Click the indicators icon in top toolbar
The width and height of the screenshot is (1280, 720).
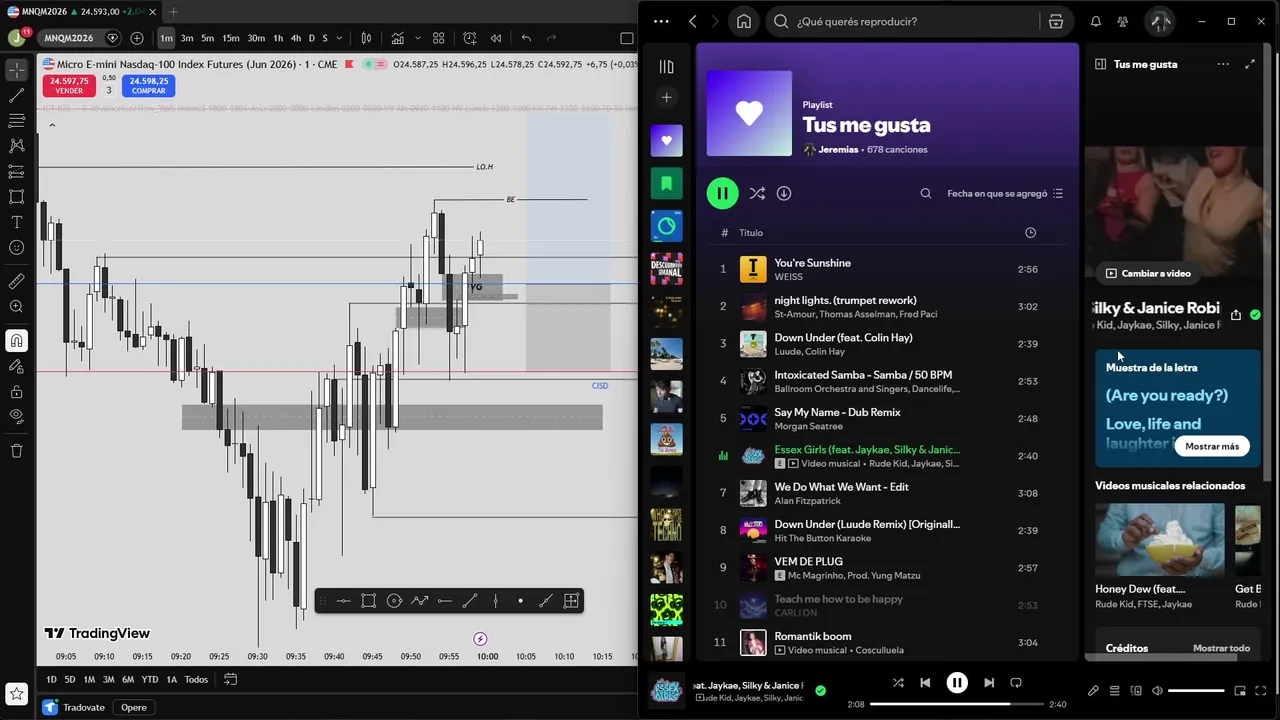[398, 38]
